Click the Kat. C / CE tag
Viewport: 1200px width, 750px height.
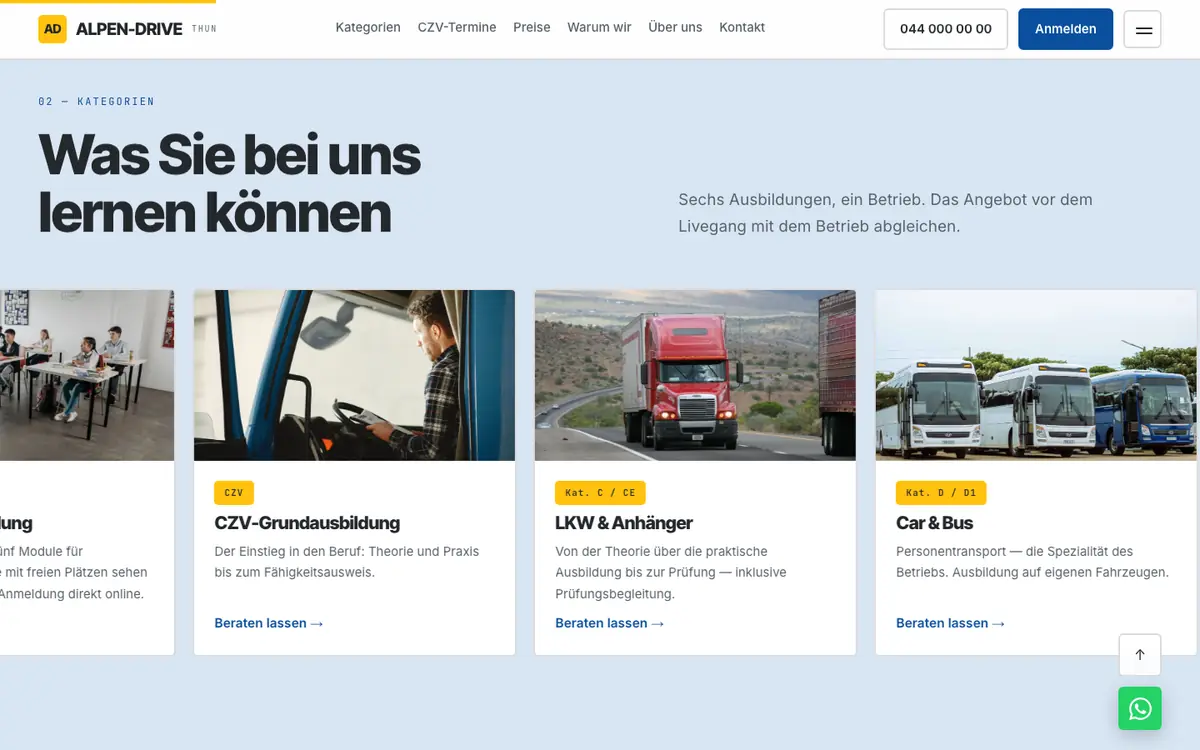click(600, 493)
